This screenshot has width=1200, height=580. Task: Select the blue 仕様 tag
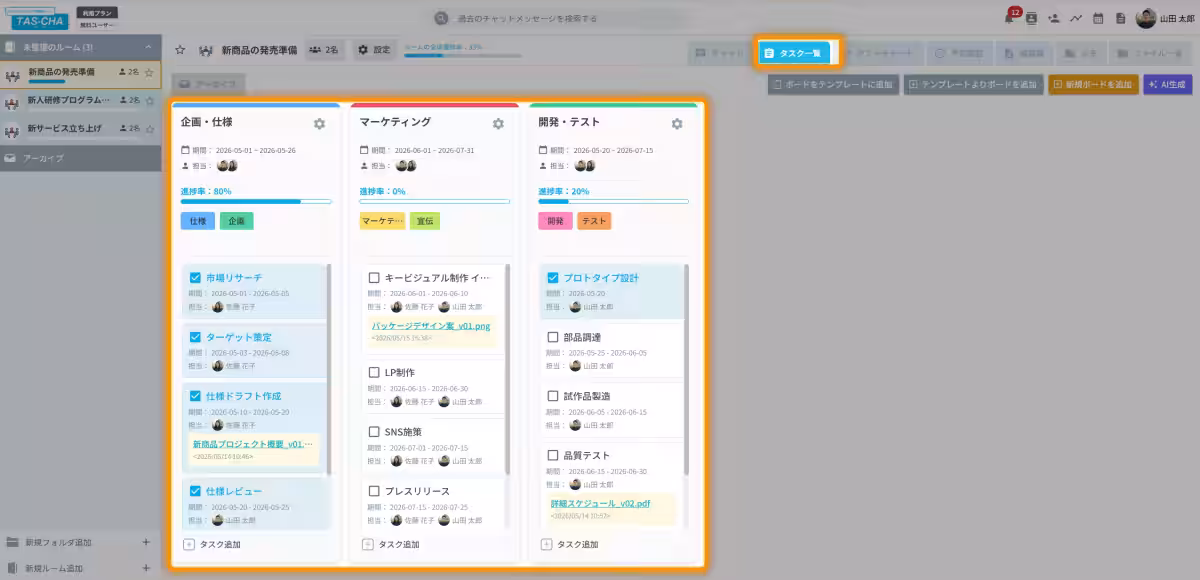click(197, 221)
